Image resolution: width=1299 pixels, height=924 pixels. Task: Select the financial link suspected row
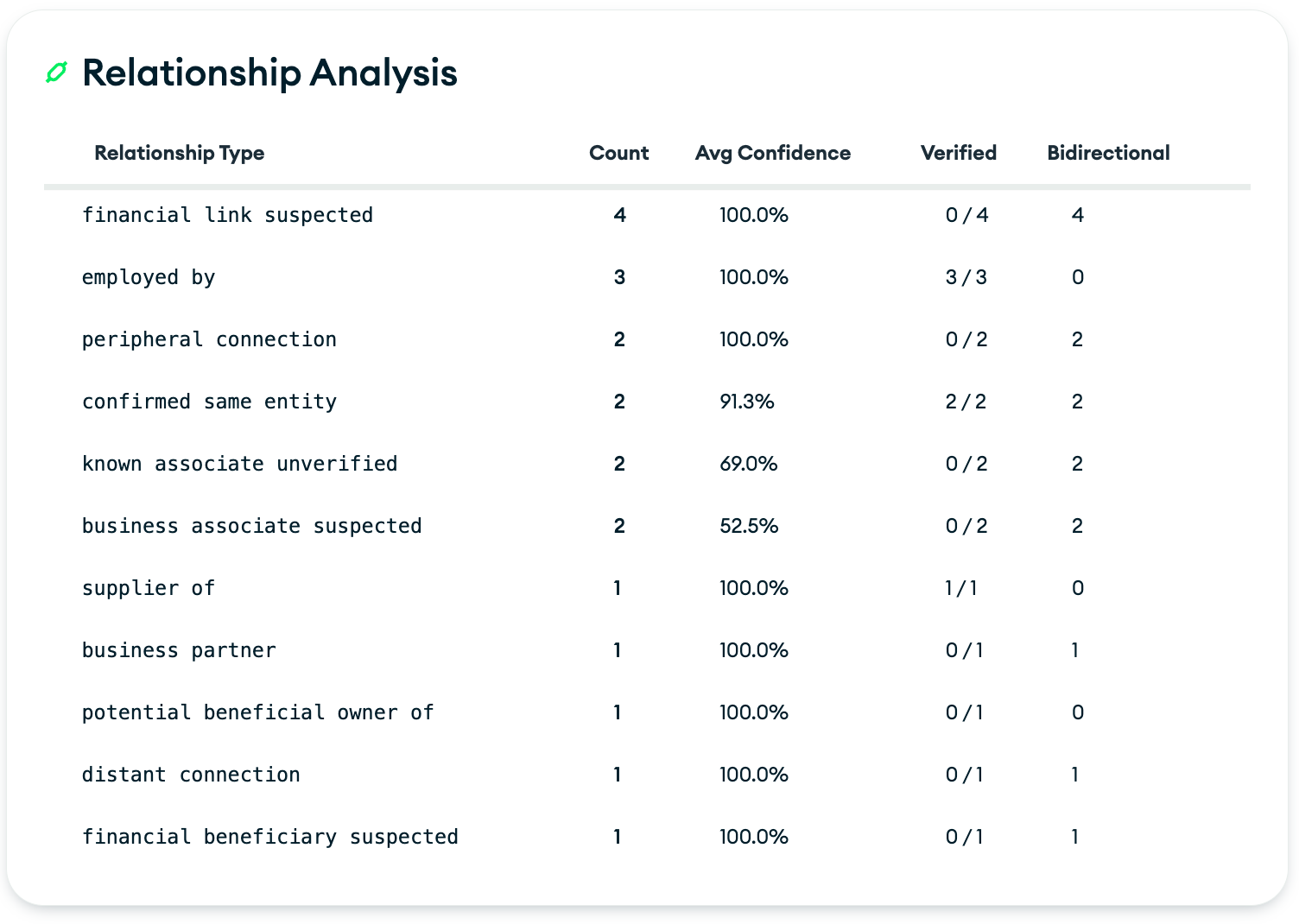point(227,215)
